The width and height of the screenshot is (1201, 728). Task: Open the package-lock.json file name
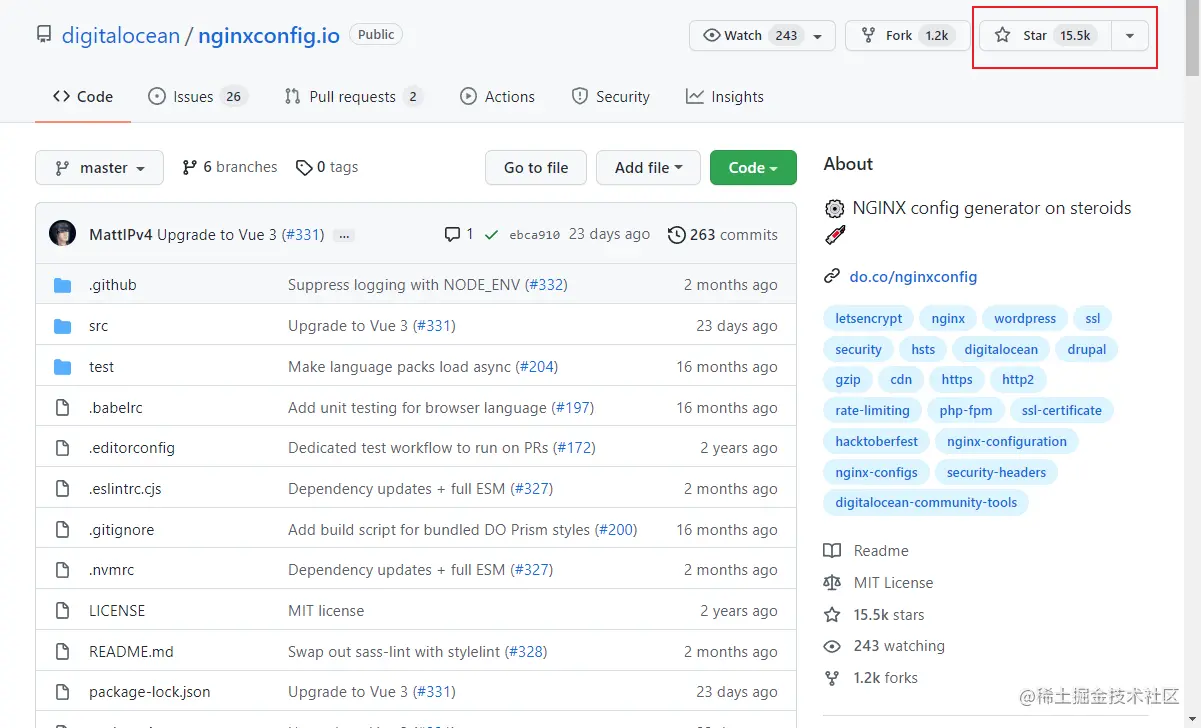(150, 692)
